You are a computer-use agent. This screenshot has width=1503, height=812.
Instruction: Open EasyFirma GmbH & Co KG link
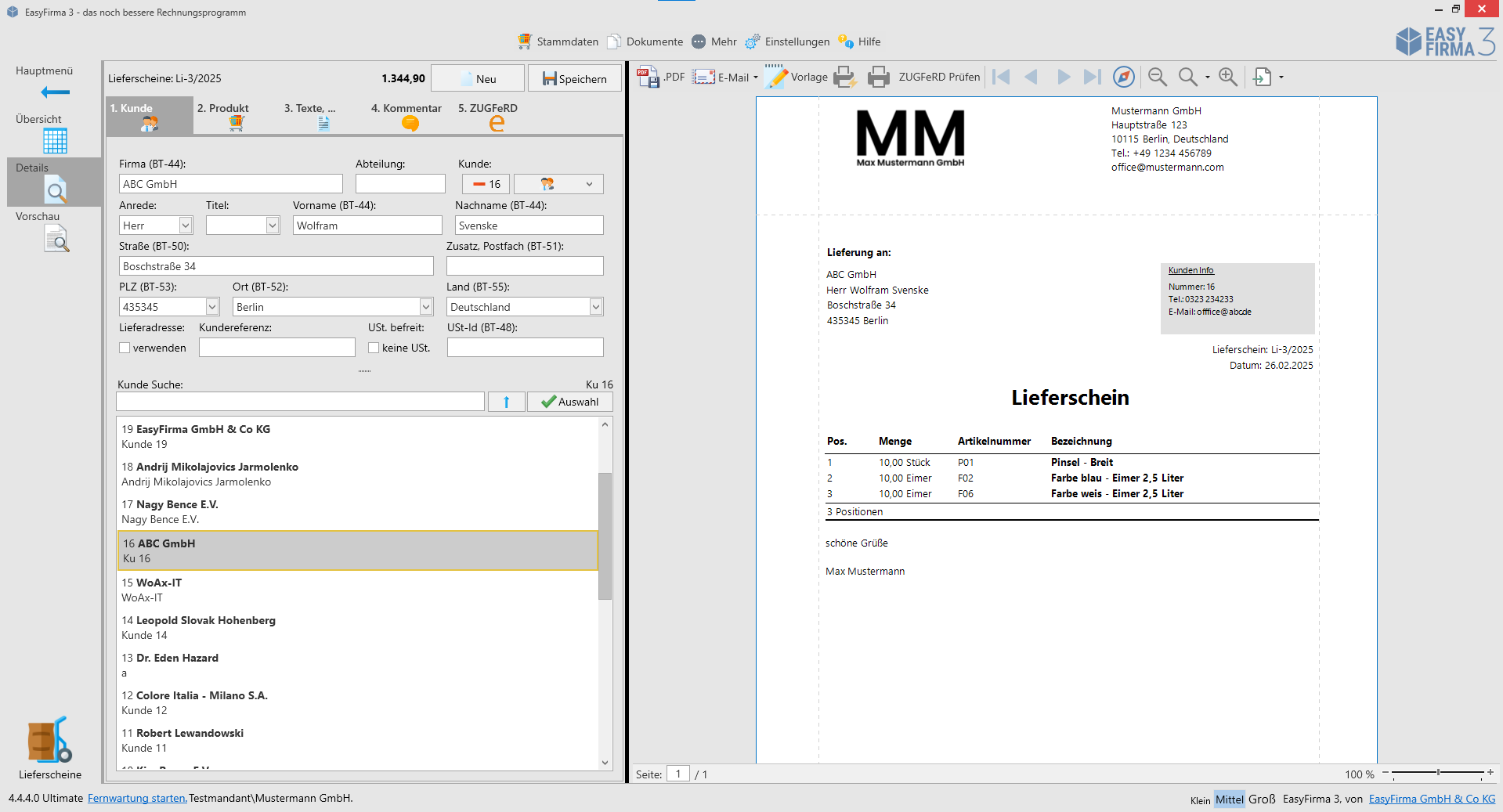[x=1432, y=799]
